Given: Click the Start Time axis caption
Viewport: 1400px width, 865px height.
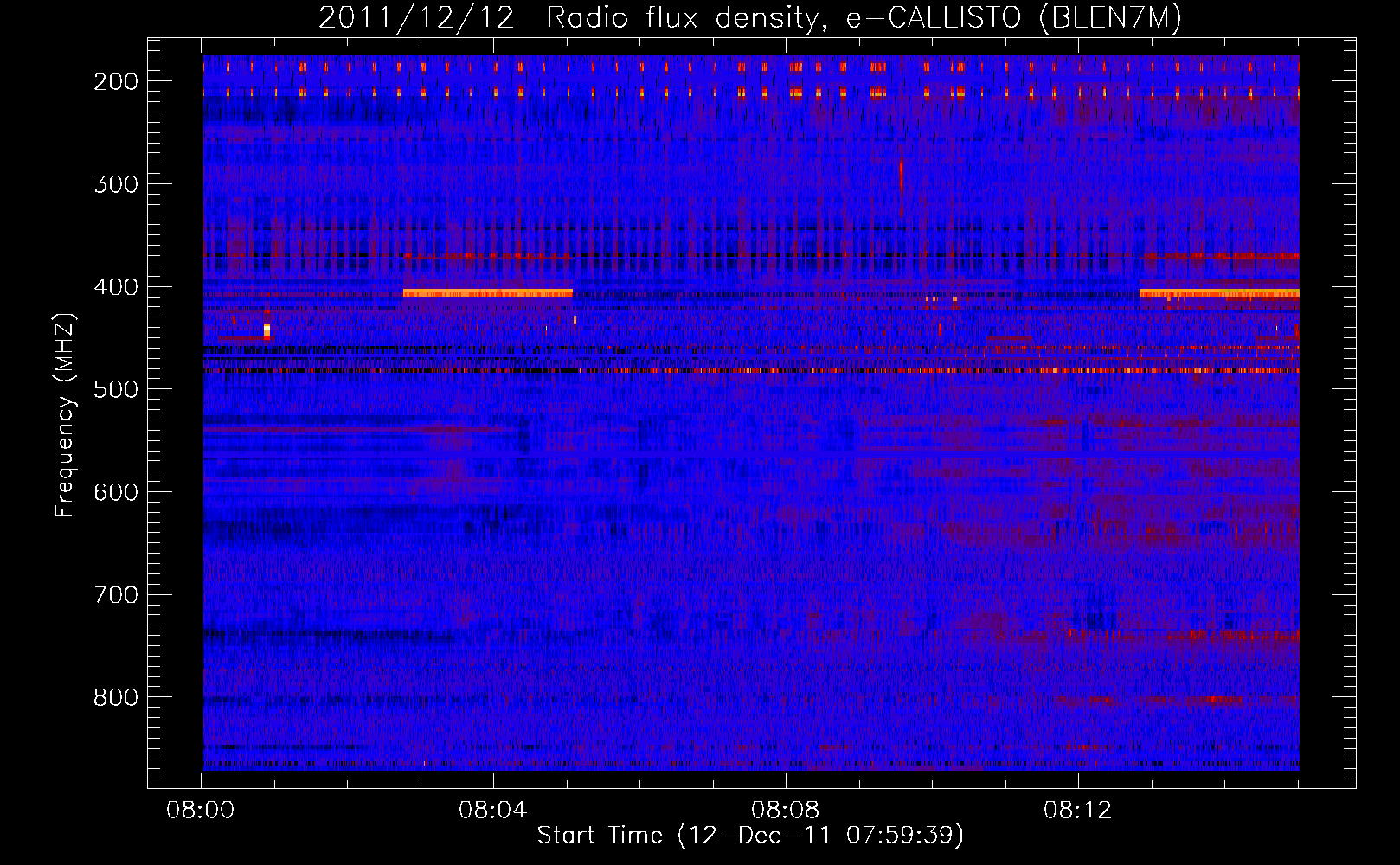Looking at the screenshot, I should 750,836.
